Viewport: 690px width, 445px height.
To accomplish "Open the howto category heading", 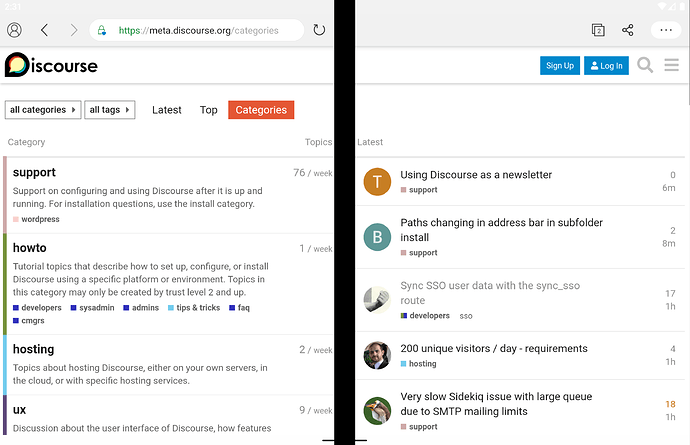I will click(29, 248).
